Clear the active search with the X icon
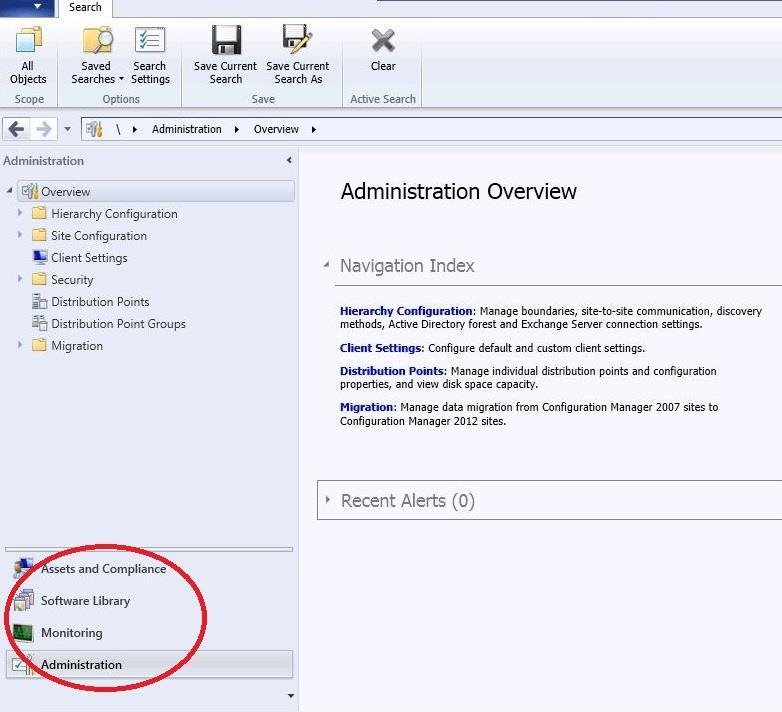 383,40
